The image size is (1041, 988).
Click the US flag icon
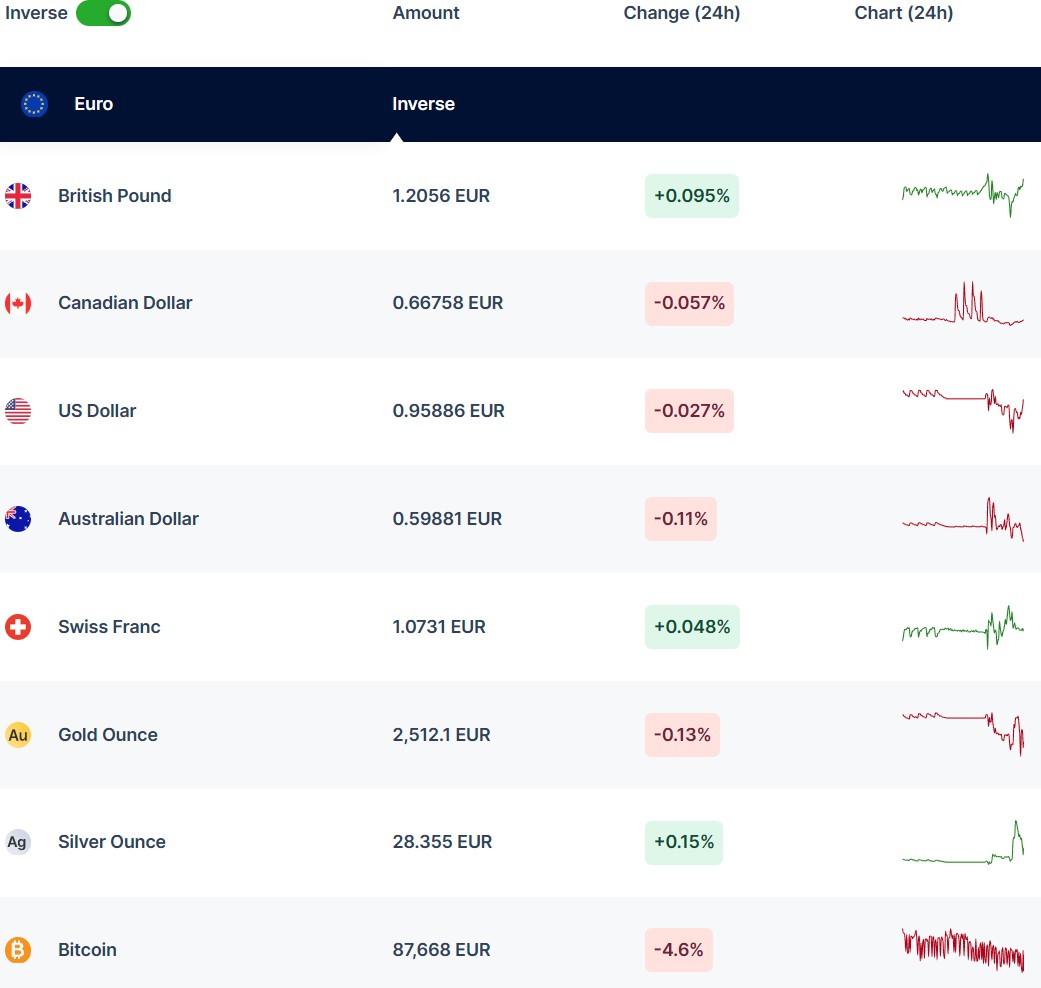[18, 411]
